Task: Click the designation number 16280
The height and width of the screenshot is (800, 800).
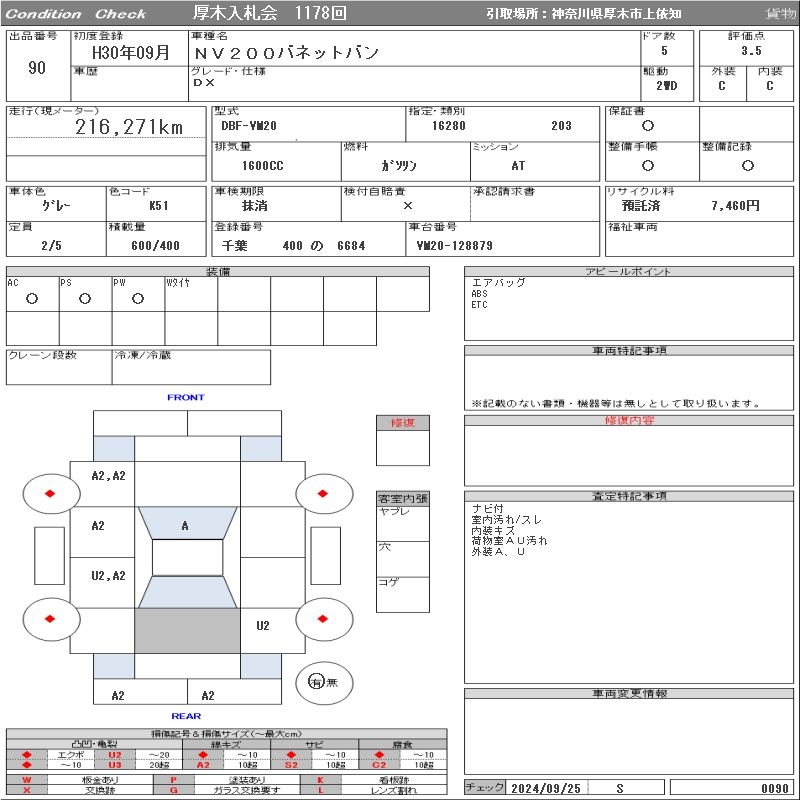Action: coord(448,126)
